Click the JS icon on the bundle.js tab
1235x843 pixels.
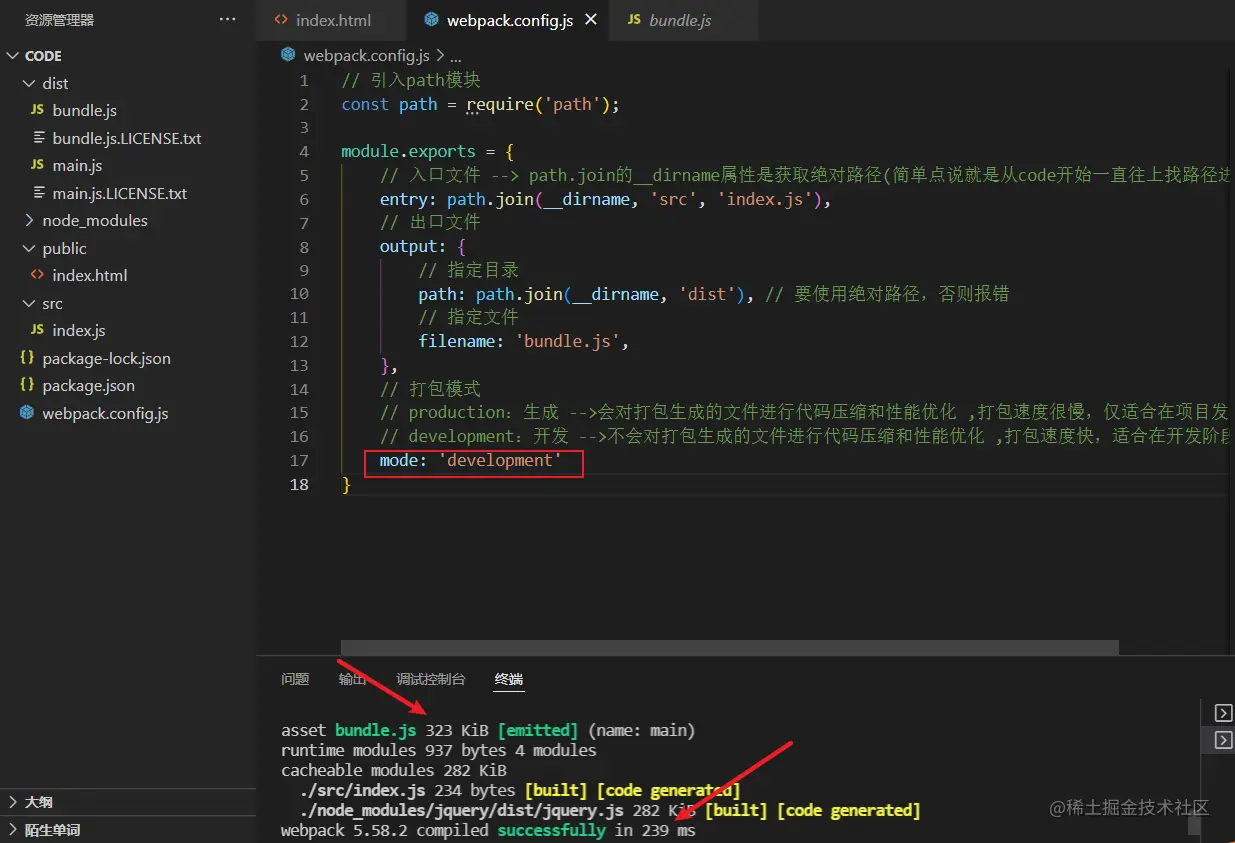[x=633, y=20]
